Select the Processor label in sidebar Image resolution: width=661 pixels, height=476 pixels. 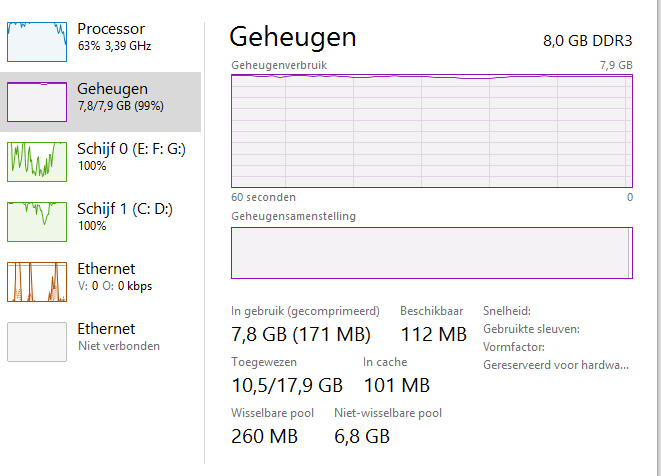pyautogui.click(x=111, y=30)
